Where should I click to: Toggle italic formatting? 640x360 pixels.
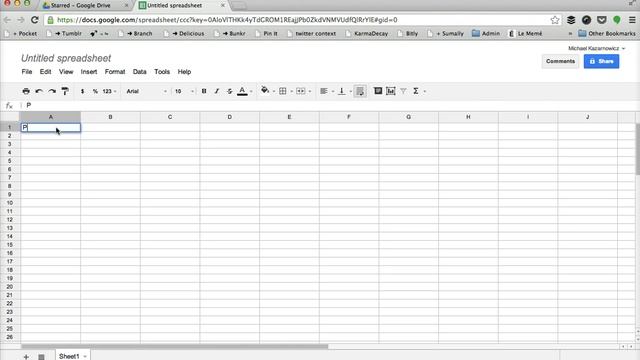[217, 91]
